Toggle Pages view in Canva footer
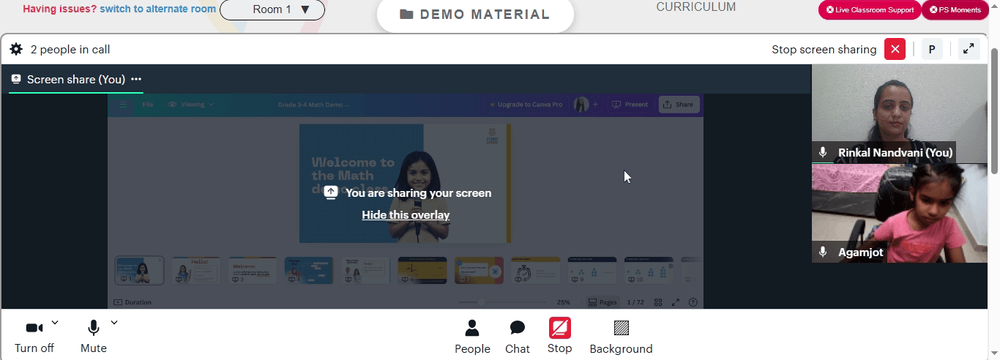This screenshot has width=1000, height=360. pos(603,303)
